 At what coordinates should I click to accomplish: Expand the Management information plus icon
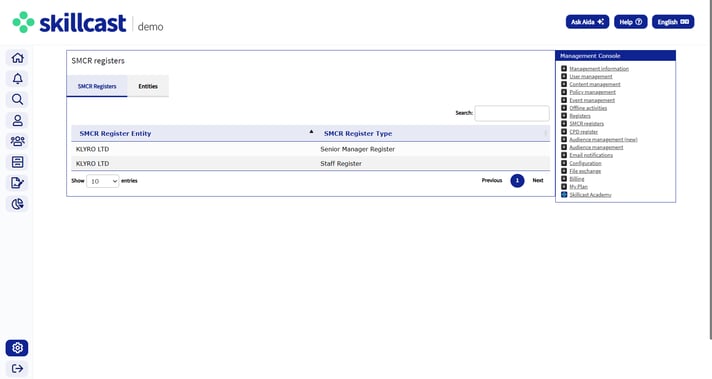(x=564, y=69)
